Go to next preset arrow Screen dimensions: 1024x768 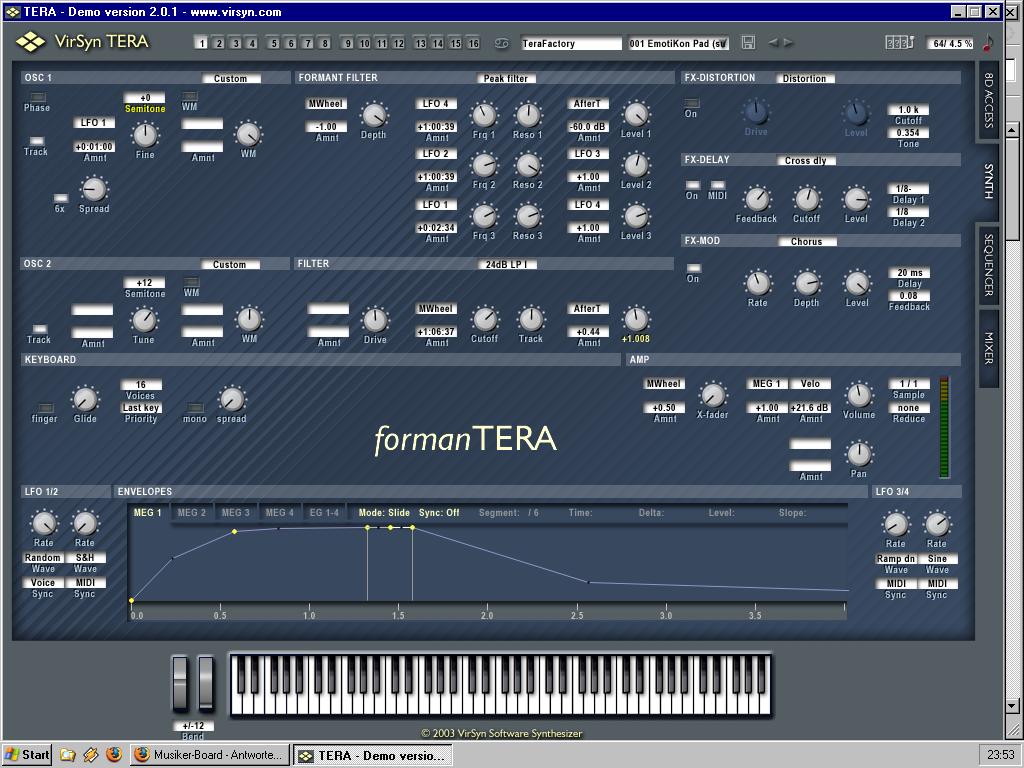click(789, 42)
